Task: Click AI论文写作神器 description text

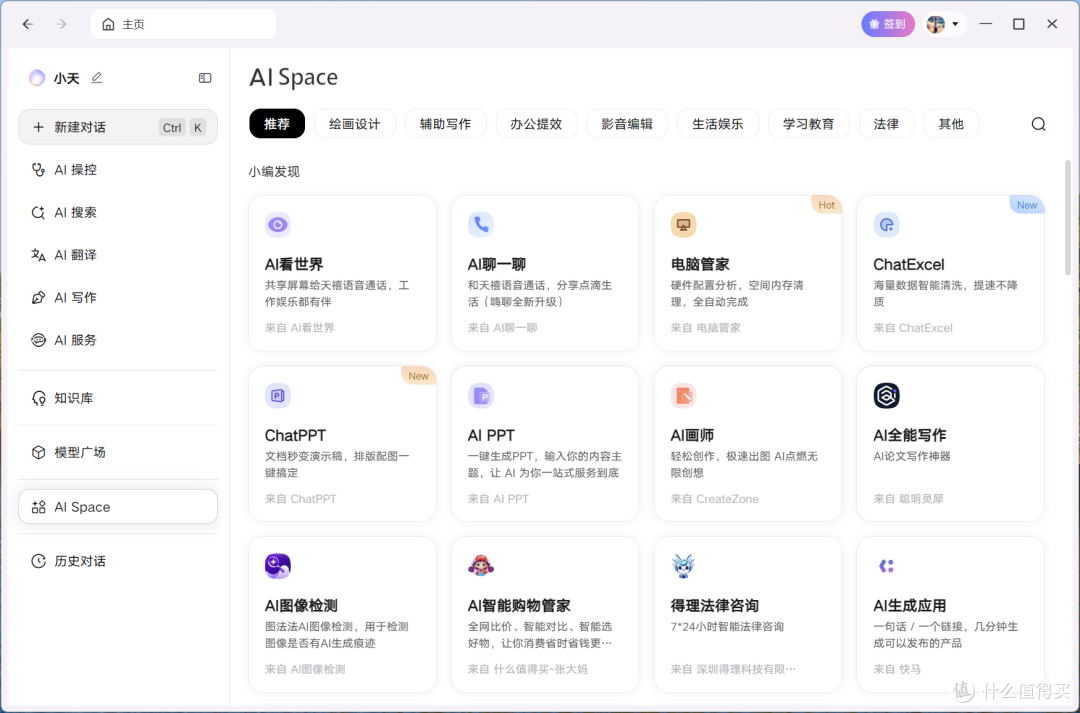Action: point(912,456)
